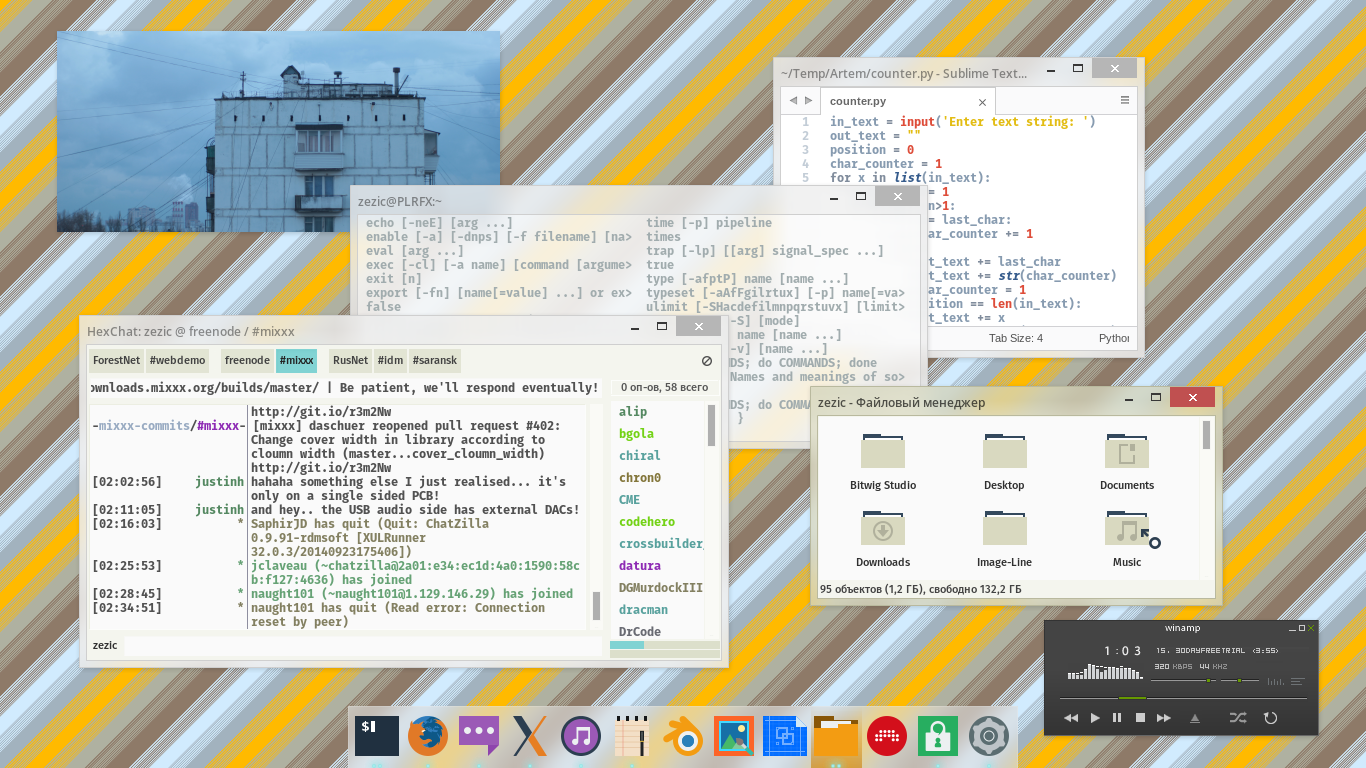The height and width of the screenshot is (768, 1366).
Task: Launch Firefox from the dock
Action: coord(428,737)
